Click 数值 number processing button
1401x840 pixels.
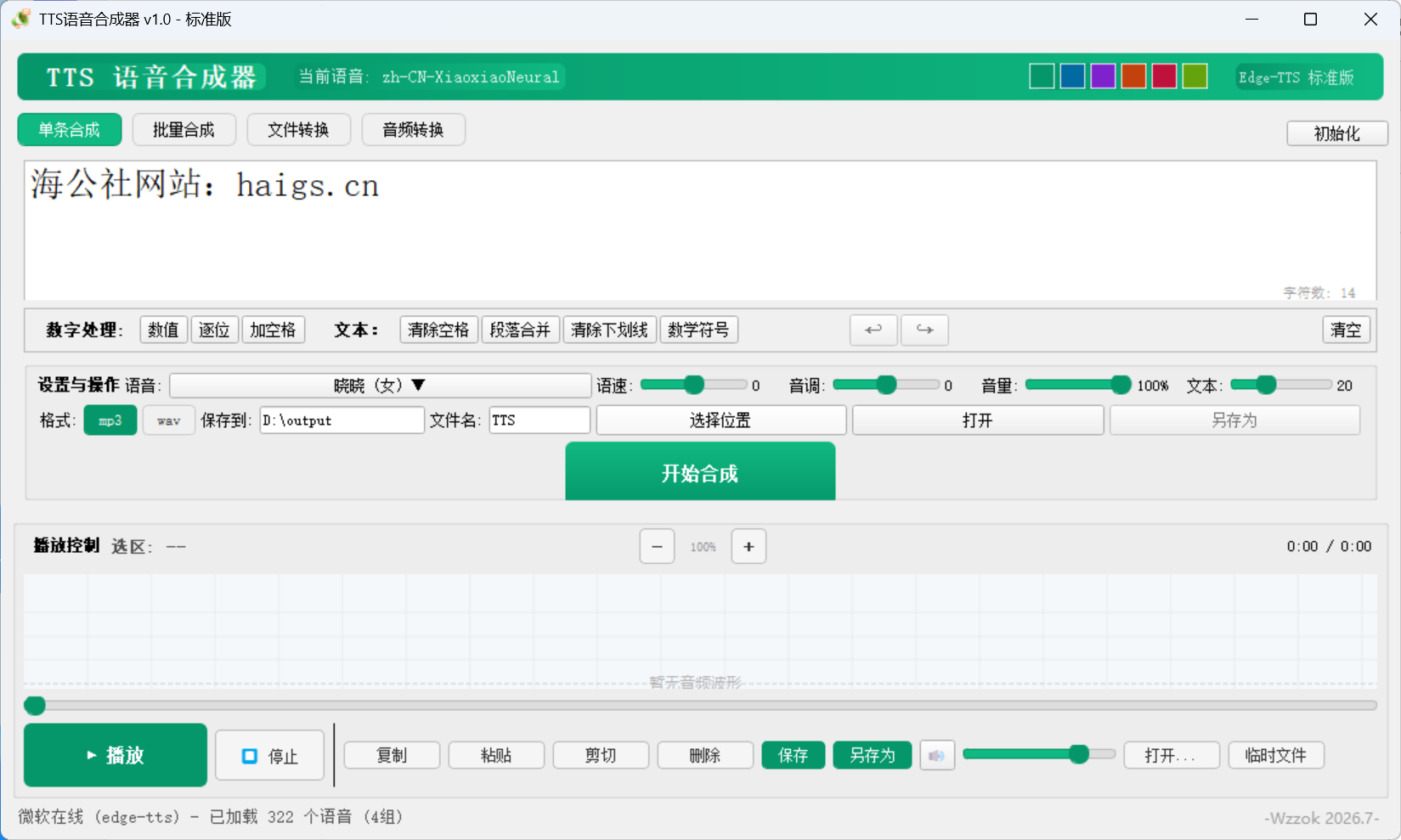tap(163, 330)
